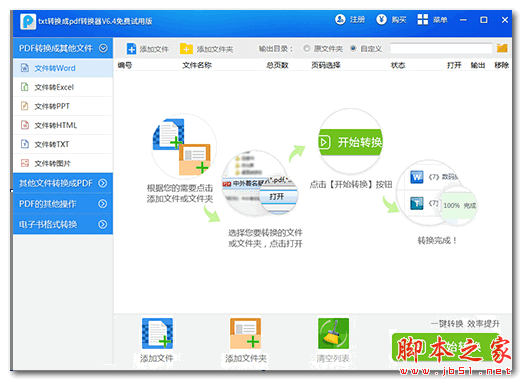Open the 注册 register user icon

[340, 20]
